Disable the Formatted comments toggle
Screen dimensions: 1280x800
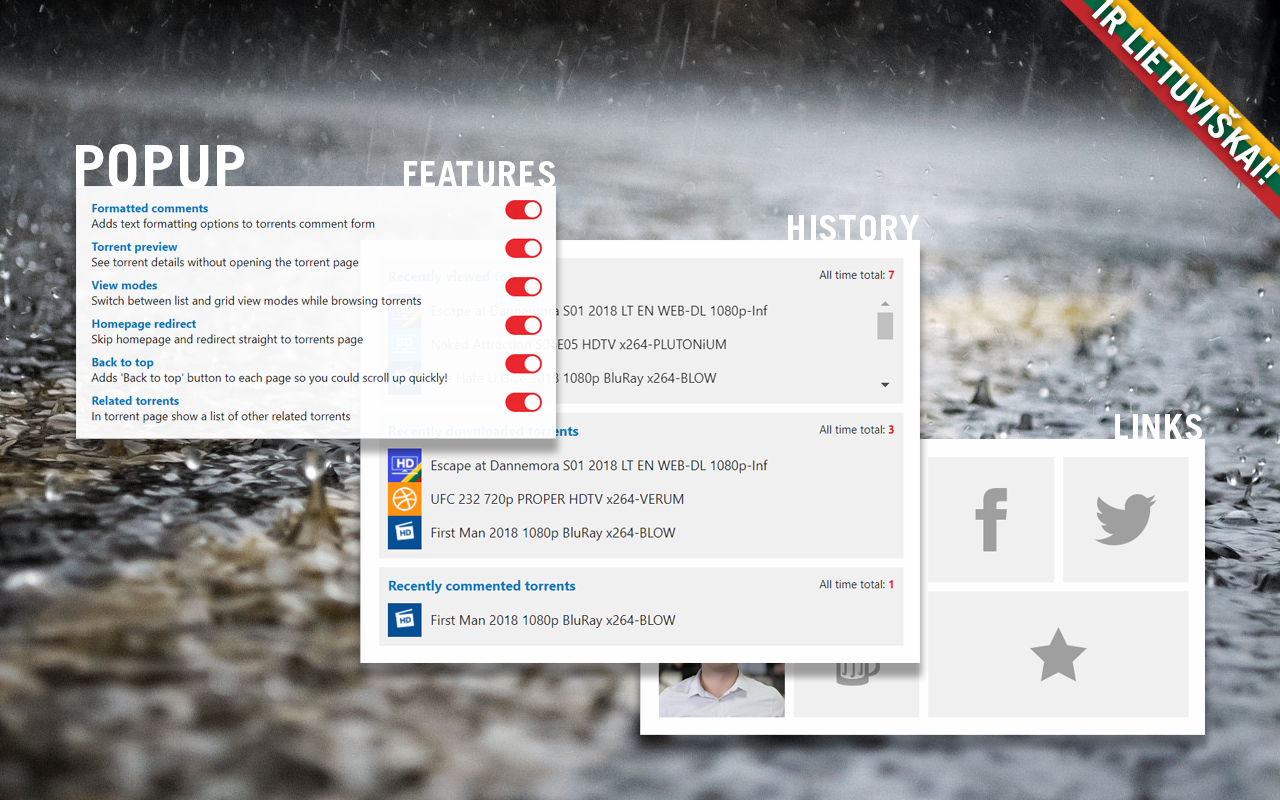pos(523,210)
